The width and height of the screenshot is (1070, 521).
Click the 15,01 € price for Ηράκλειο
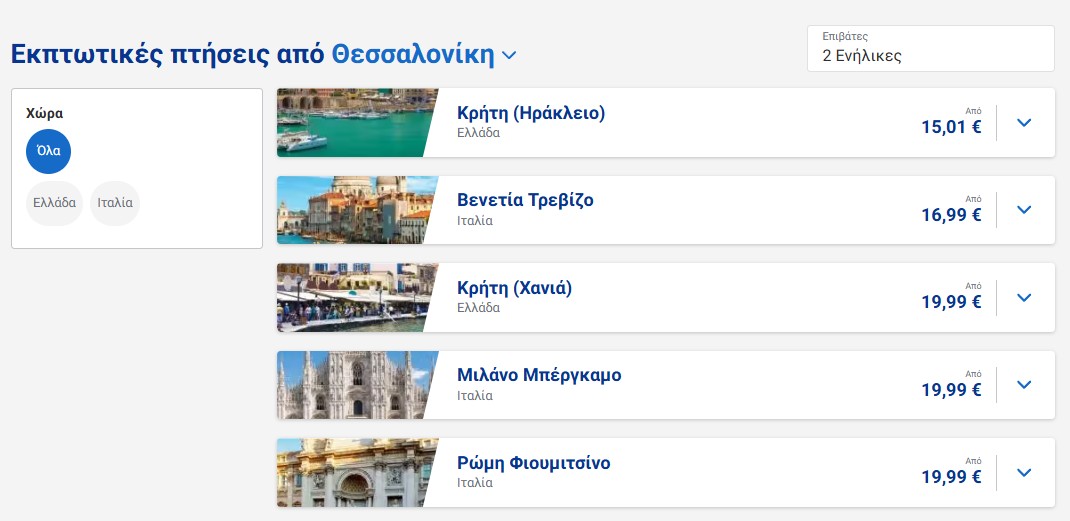point(951,127)
